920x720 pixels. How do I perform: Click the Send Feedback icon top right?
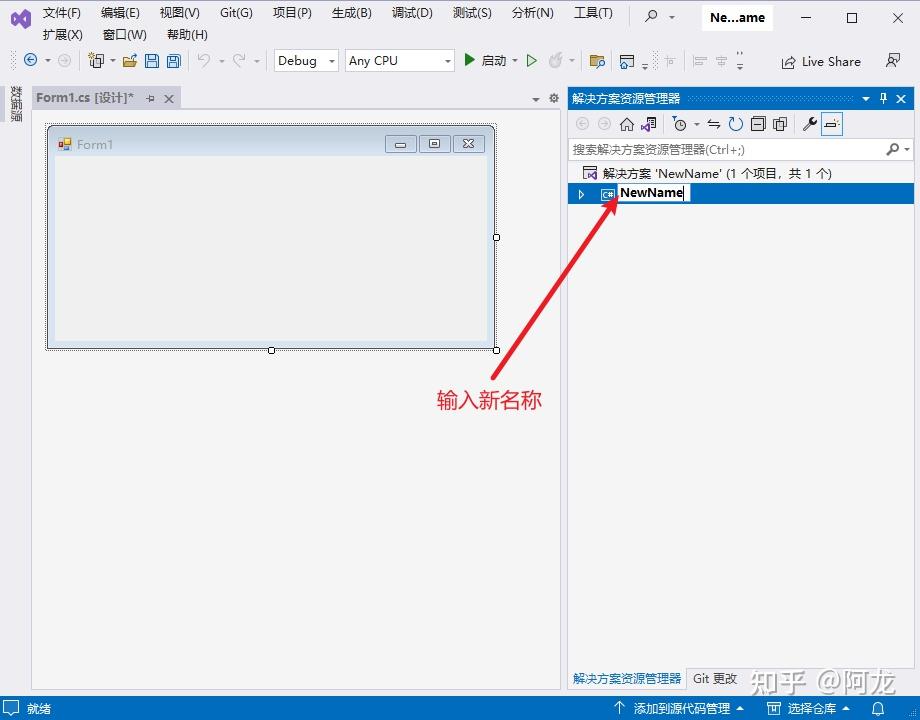pos(892,61)
